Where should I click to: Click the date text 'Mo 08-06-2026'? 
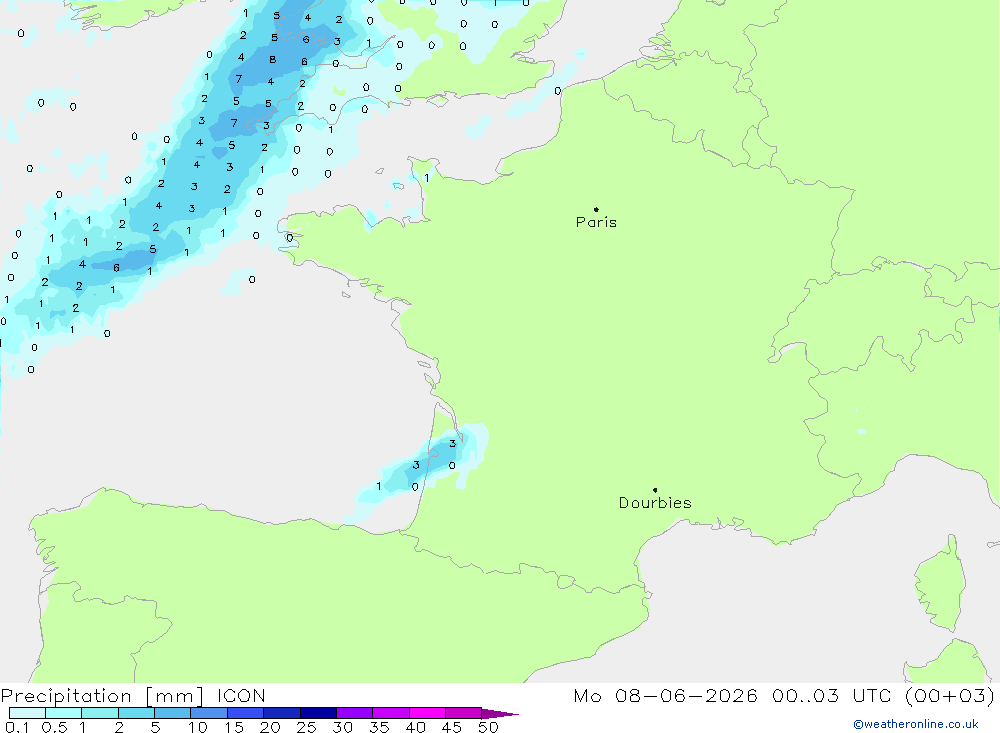coord(665,695)
